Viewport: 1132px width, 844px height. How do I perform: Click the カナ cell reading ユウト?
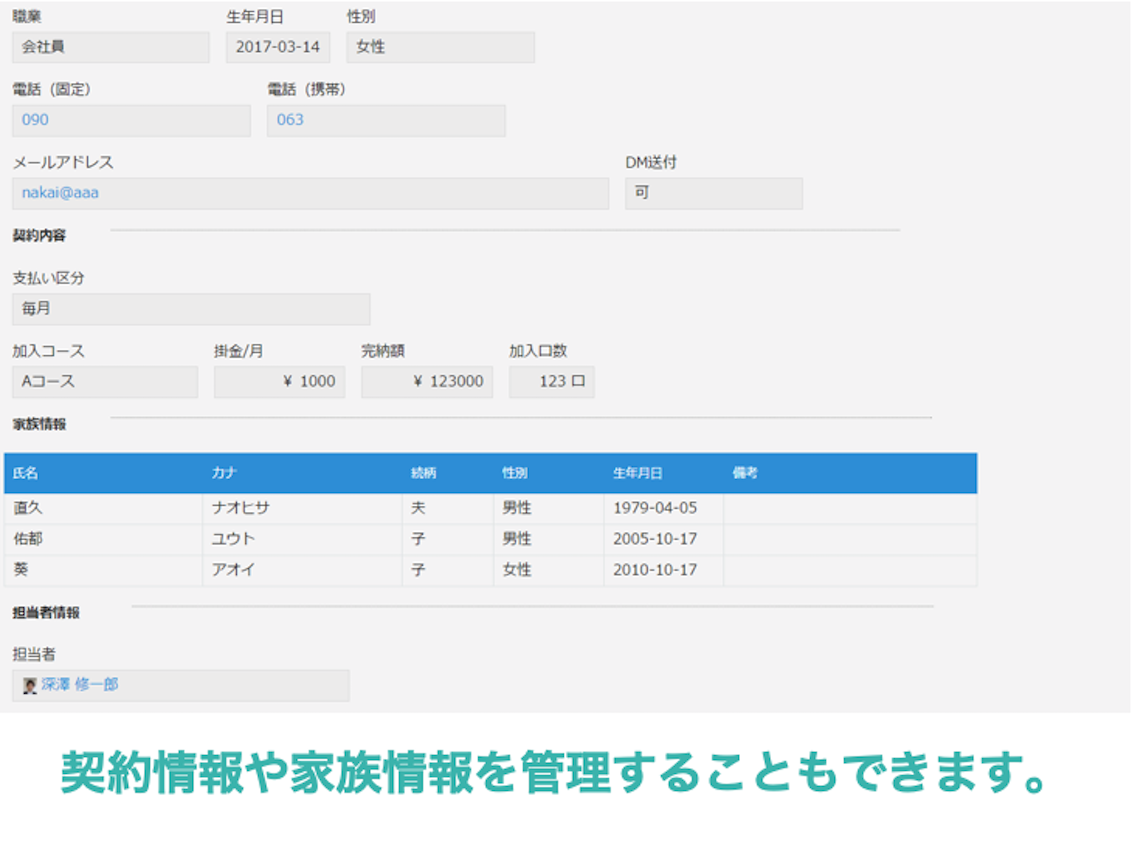pos(234,539)
